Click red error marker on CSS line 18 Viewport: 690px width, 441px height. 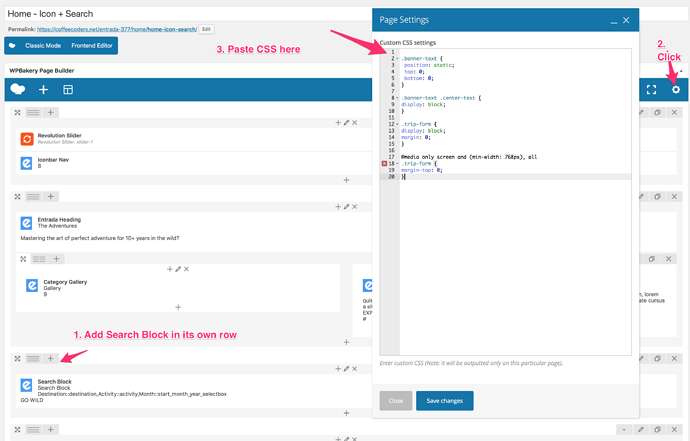(x=384, y=163)
